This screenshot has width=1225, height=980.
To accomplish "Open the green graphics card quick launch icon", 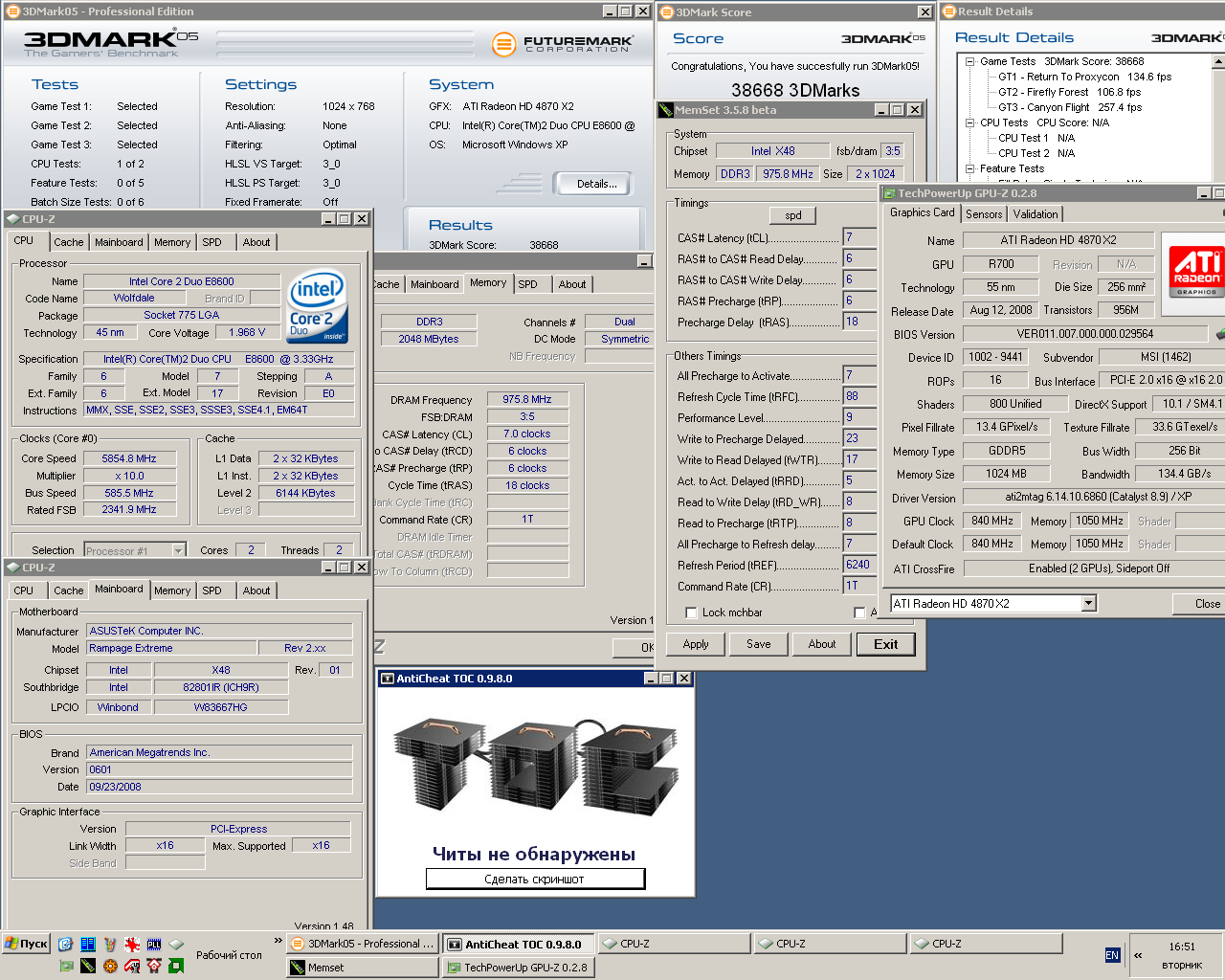I will (66, 966).
